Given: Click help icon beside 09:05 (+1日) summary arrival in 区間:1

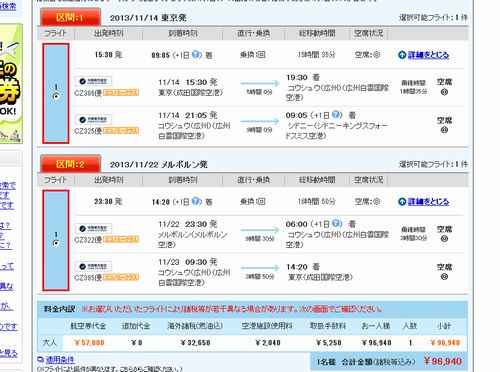Looking at the screenshot, I should click(x=197, y=54).
